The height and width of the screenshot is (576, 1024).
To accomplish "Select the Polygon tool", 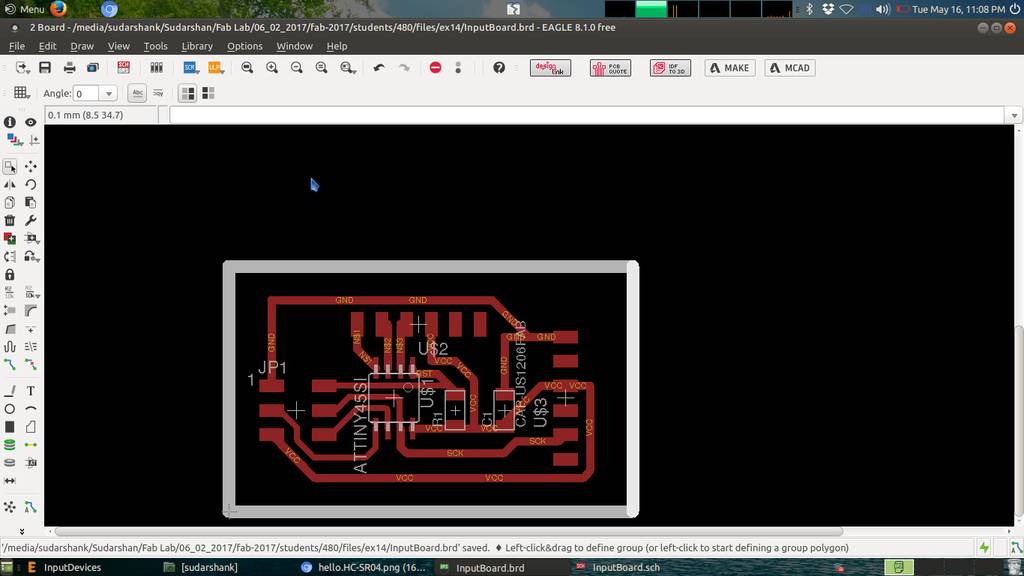I will [x=31, y=427].
